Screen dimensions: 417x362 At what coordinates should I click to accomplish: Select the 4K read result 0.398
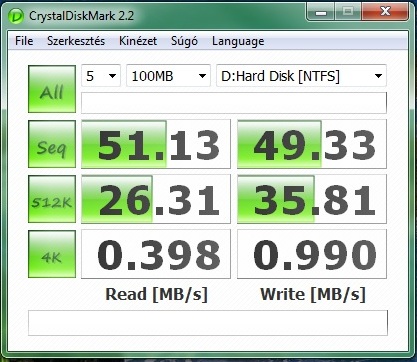pyautogui.click(x=156, y=254)
